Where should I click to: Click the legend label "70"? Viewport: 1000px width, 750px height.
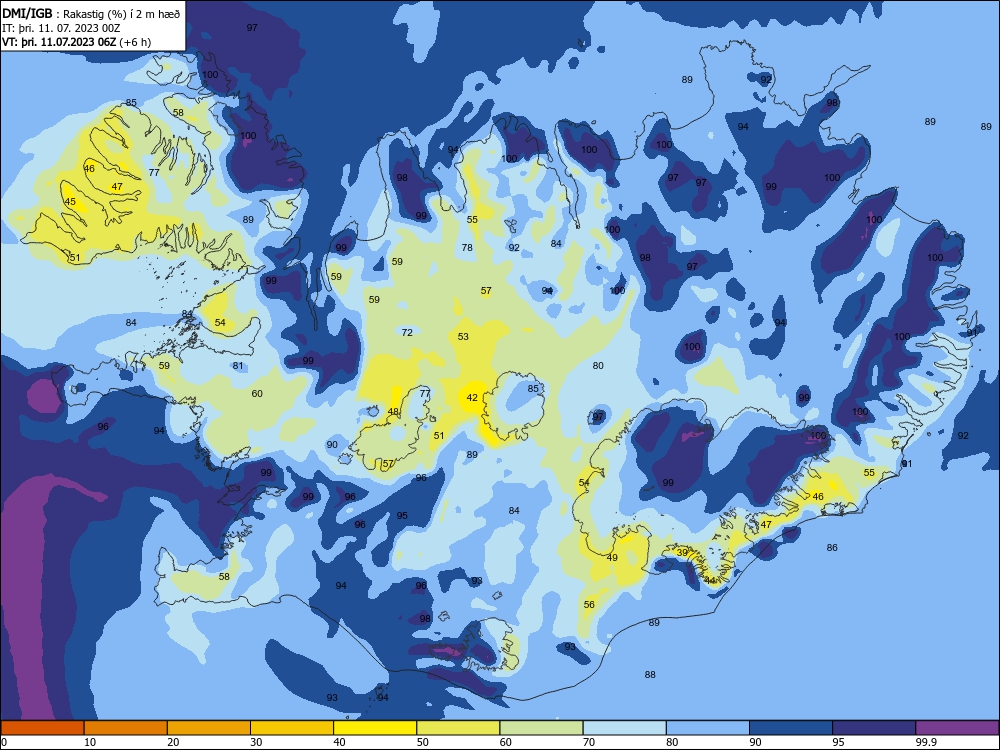[589, 742]
